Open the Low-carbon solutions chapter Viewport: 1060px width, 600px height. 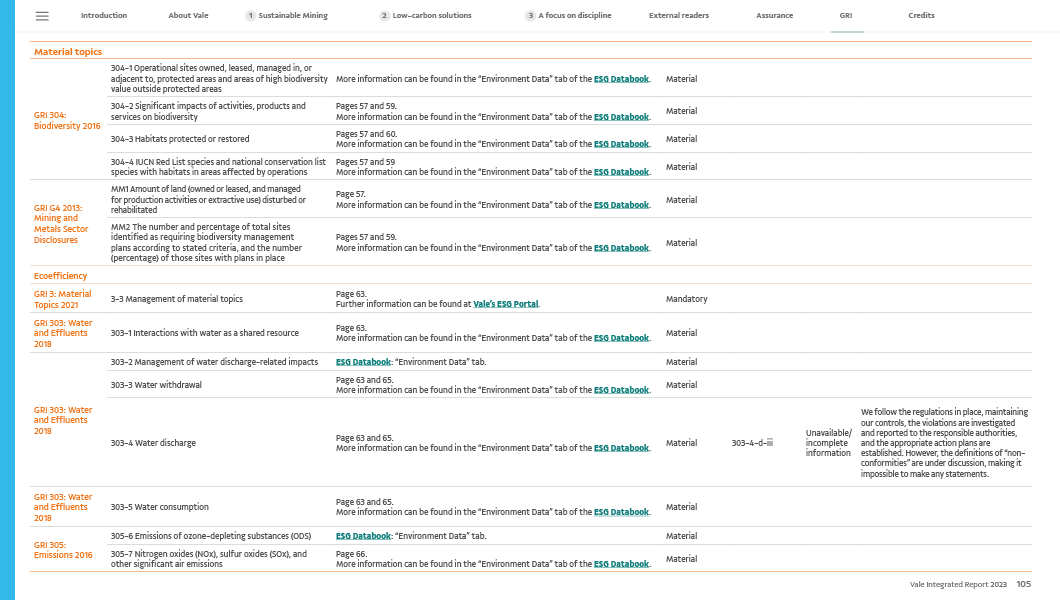432,16
